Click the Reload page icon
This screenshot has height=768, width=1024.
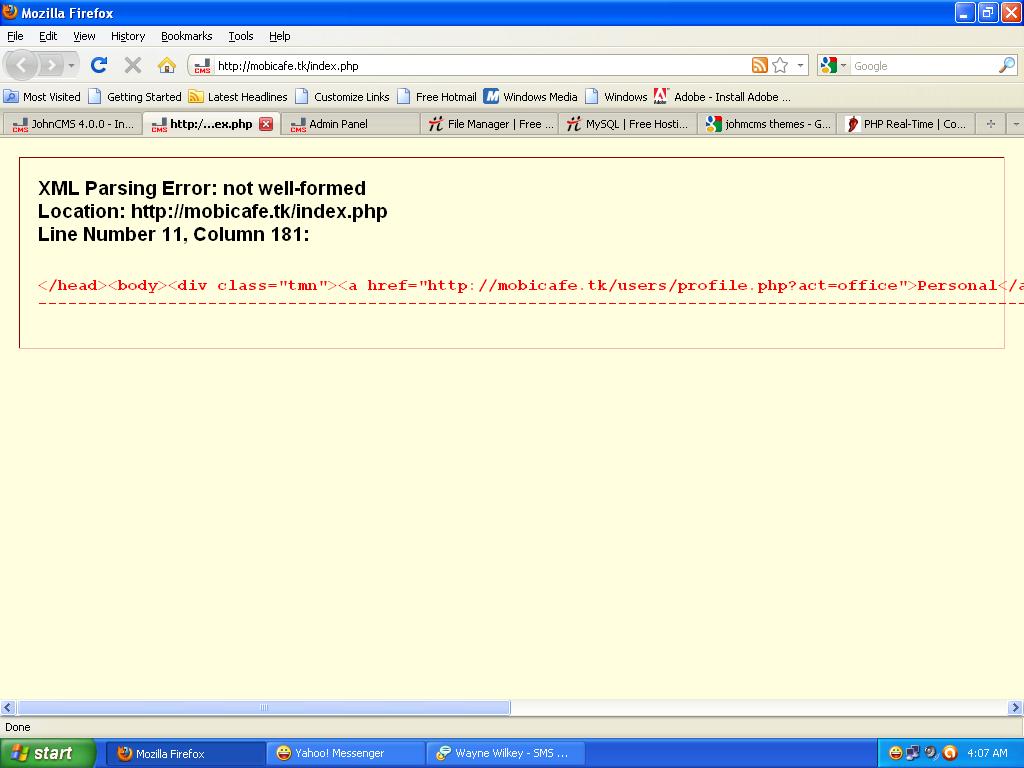click(98, 65)
